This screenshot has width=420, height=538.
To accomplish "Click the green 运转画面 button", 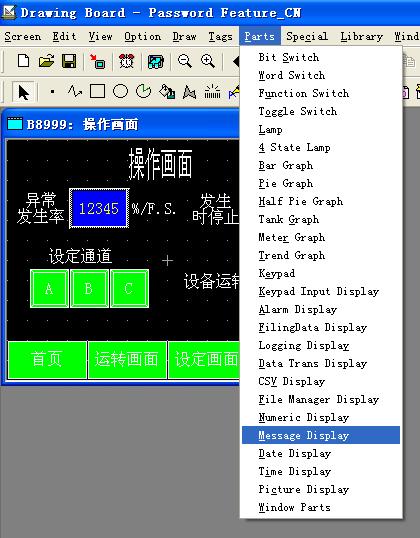I will pos(127,360).
